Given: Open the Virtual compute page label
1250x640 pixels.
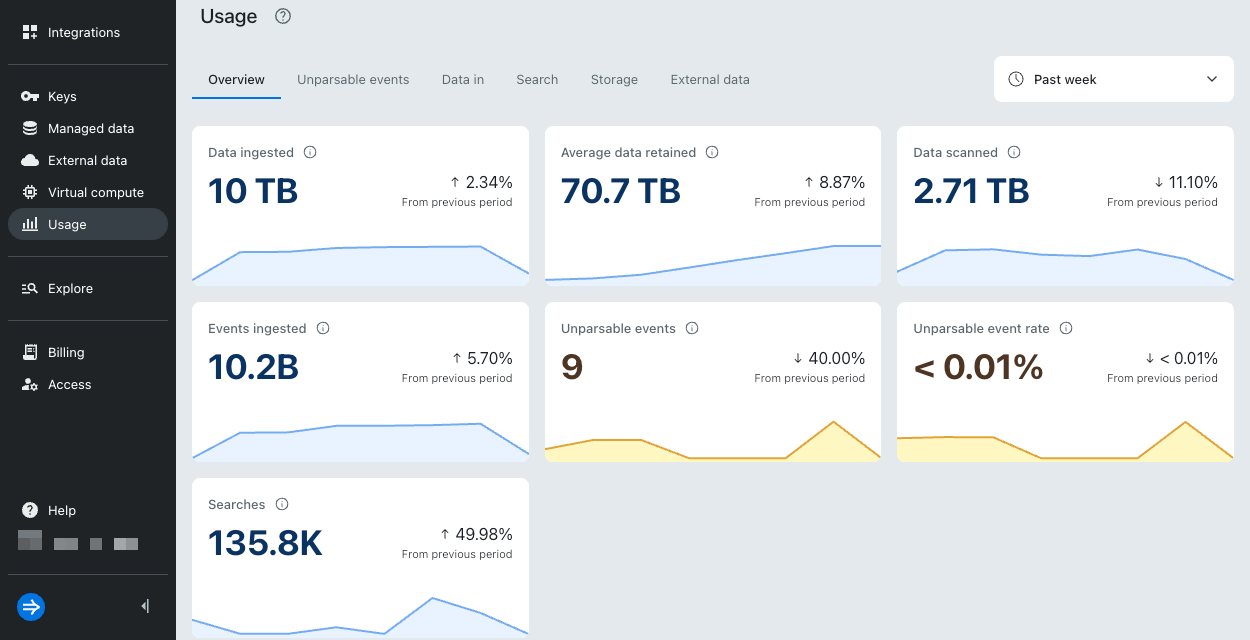Looking at the screenshot, I should tap(96, 192).
